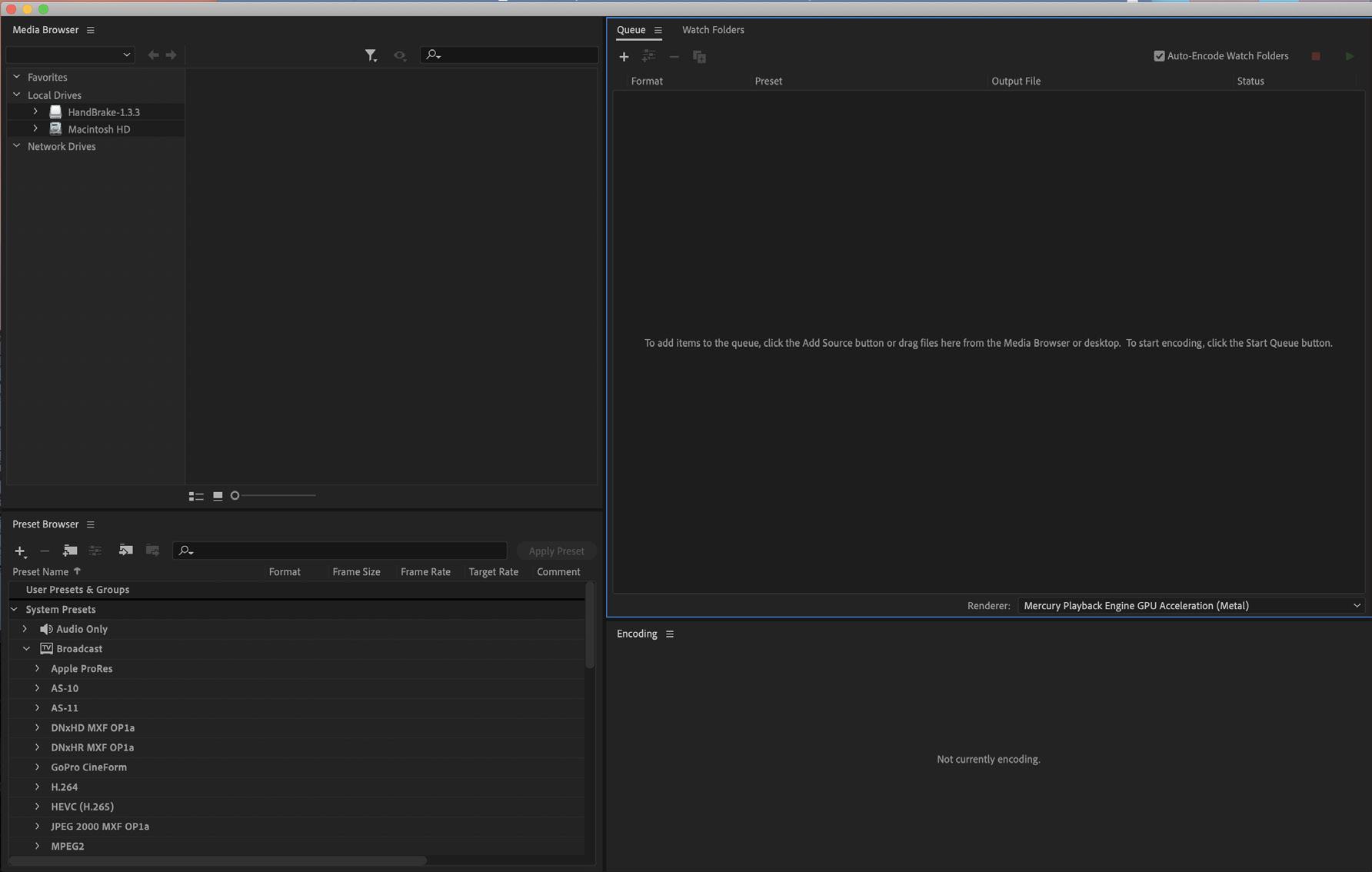Select the HandBrake-1.3.3 drive icon
Viewport: 1372px width, 872px height.
click(x=55, y=111)
